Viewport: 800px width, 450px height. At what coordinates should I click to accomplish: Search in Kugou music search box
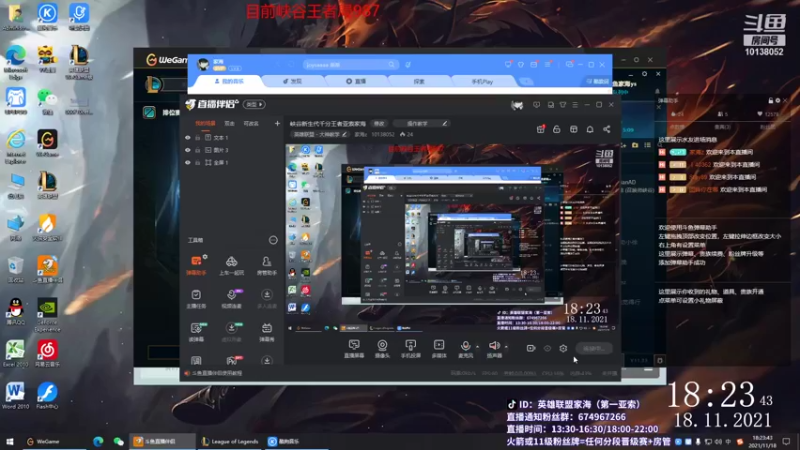pyautogui.click(x=350, y=65)
